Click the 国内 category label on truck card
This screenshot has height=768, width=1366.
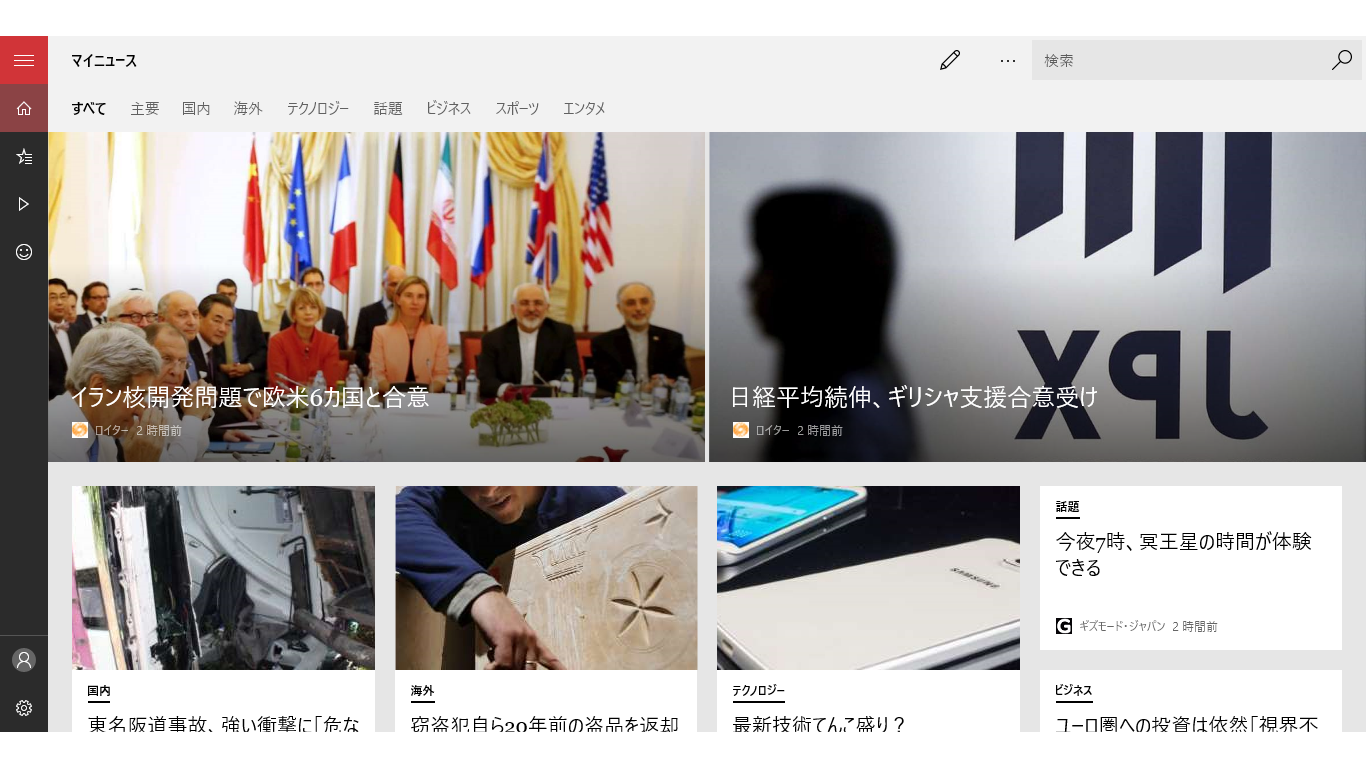[99, 691]
